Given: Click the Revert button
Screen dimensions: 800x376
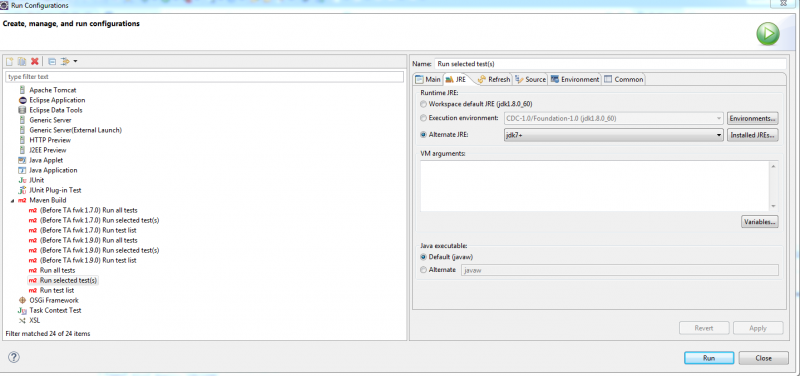Looking at the screenshot, I should 704,328.
